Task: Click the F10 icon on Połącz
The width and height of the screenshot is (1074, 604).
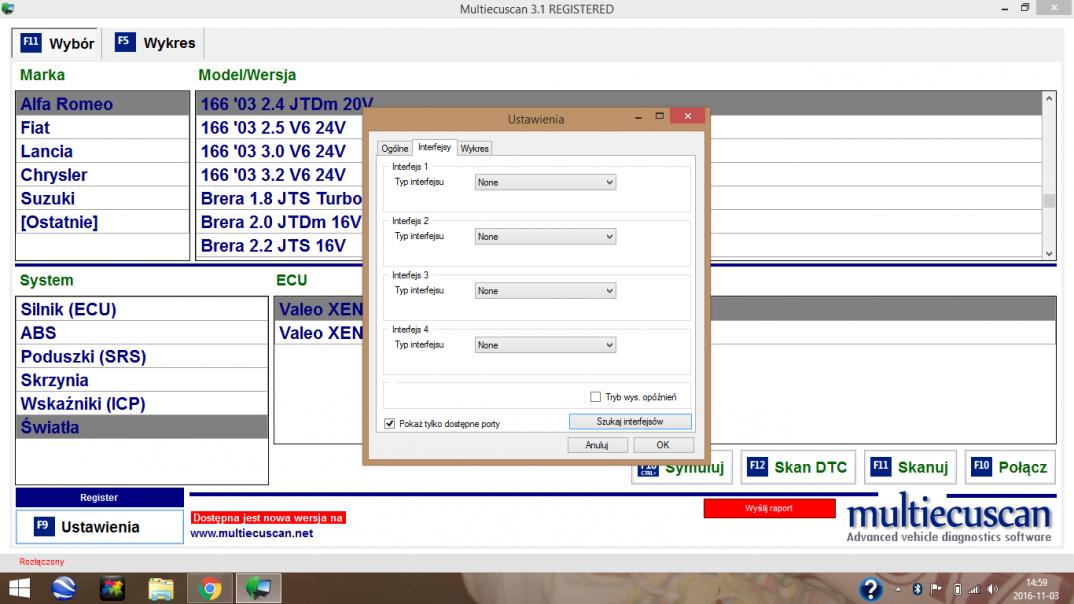Action: click(x=981, y=466)
